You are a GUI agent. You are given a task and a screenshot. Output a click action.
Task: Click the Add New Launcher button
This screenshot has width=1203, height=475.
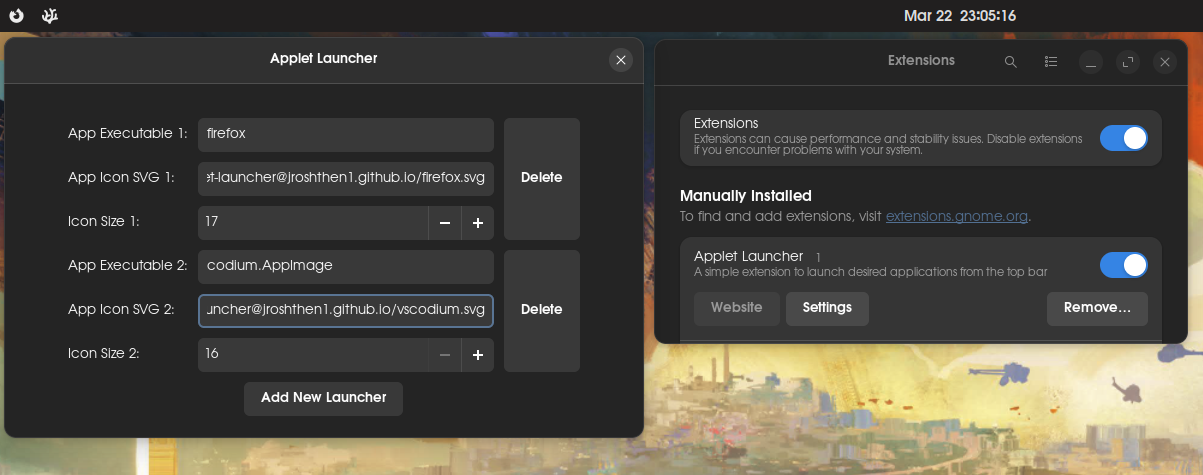(323, 398)
